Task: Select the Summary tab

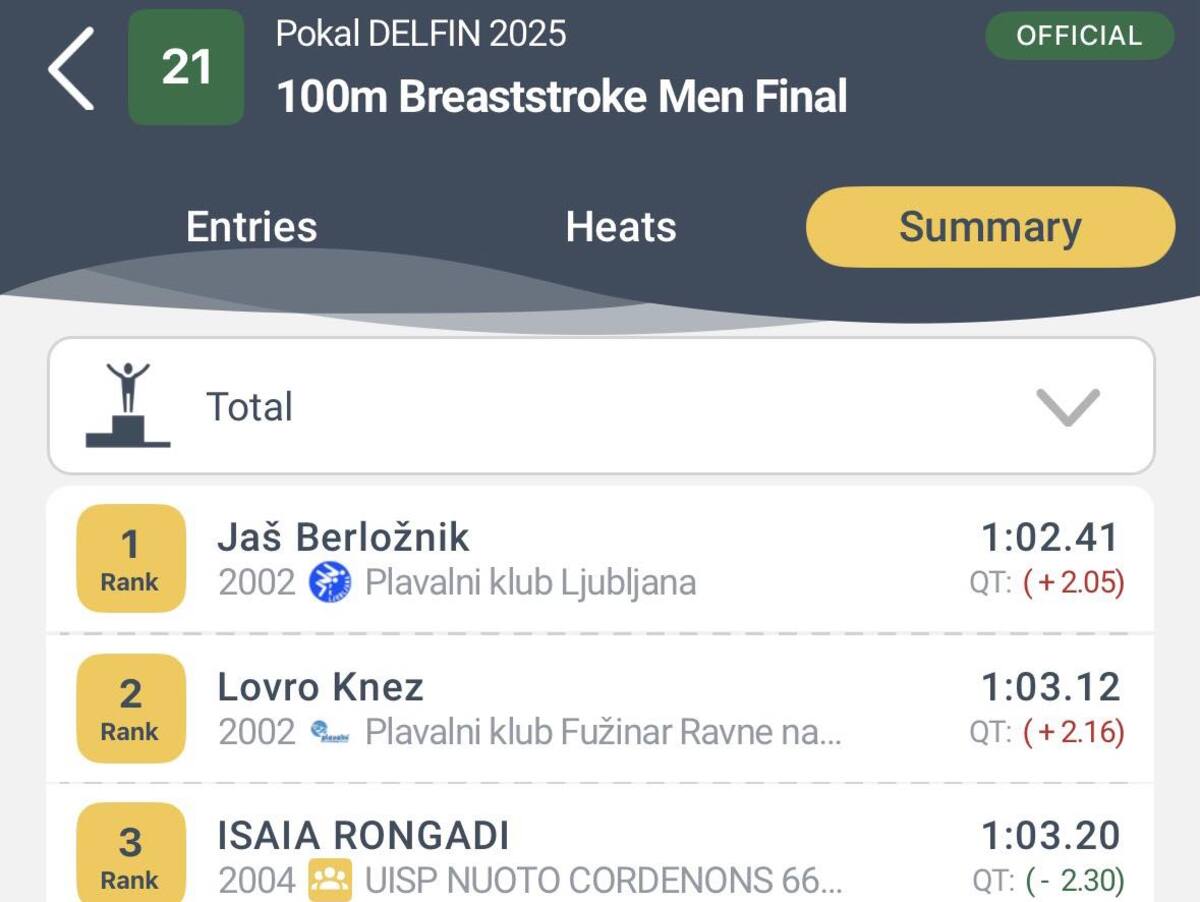Action: tap(990, 227)
